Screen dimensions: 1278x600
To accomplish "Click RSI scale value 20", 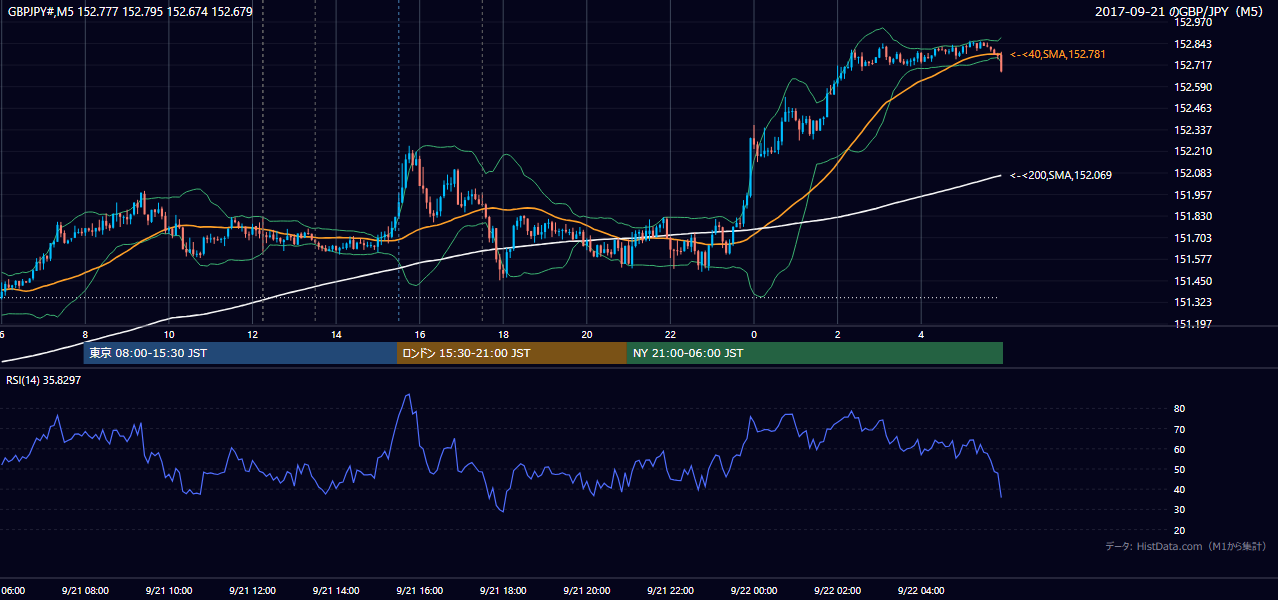I will pos(1179,530).
